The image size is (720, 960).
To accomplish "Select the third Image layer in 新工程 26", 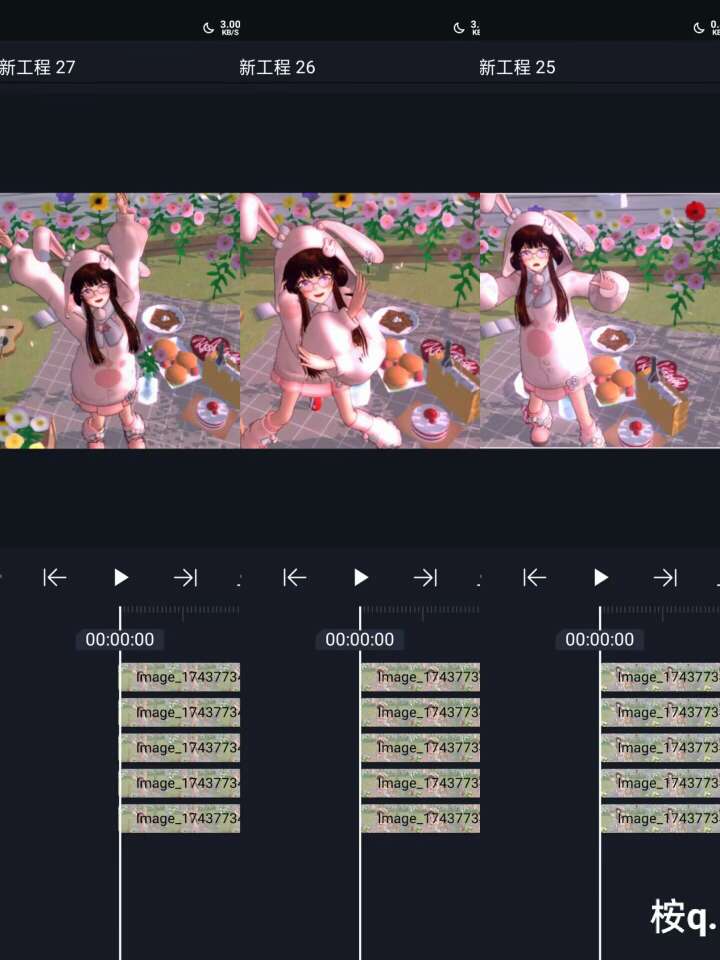I will (x=420, y=748).
